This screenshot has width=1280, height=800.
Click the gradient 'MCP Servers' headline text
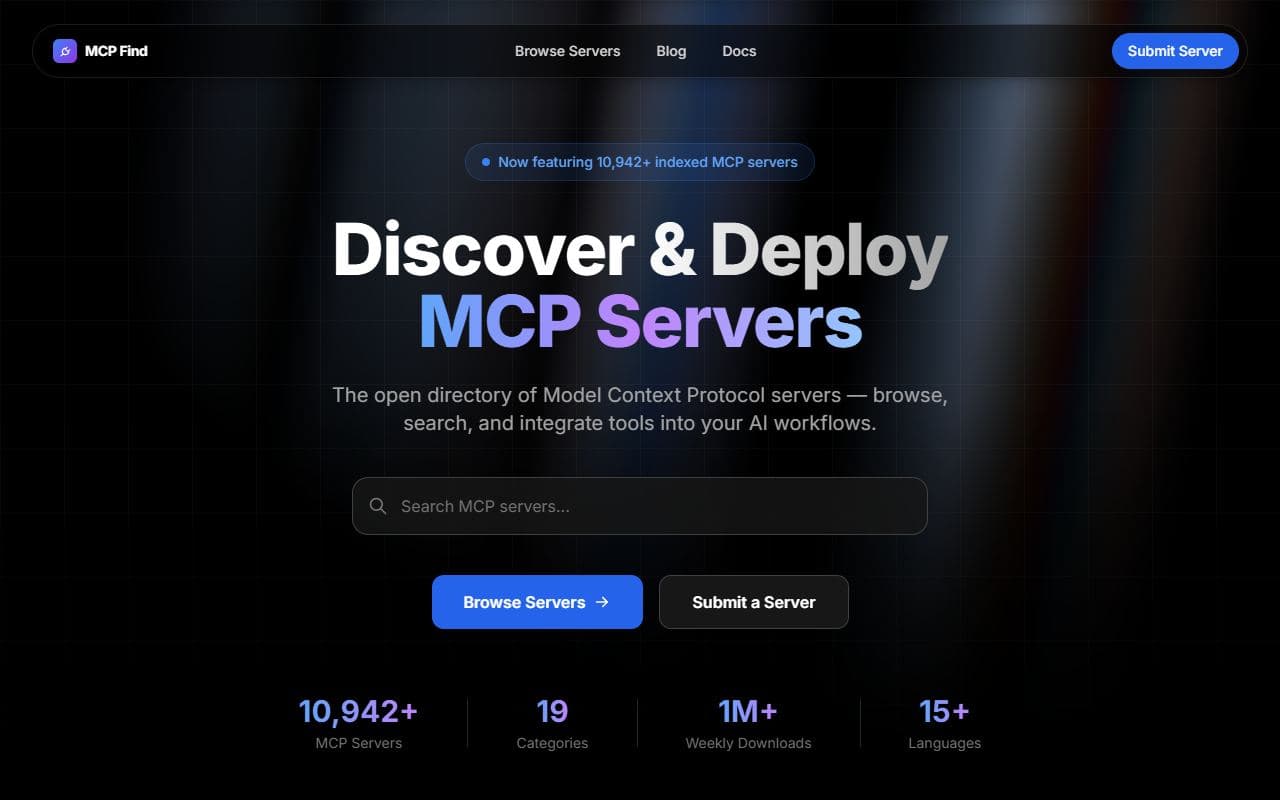640,322
